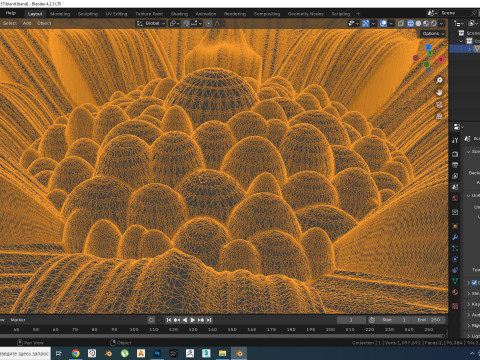Toggle the camera view gizmo
This screenshot has height=360, width=480.
[439, 105]
